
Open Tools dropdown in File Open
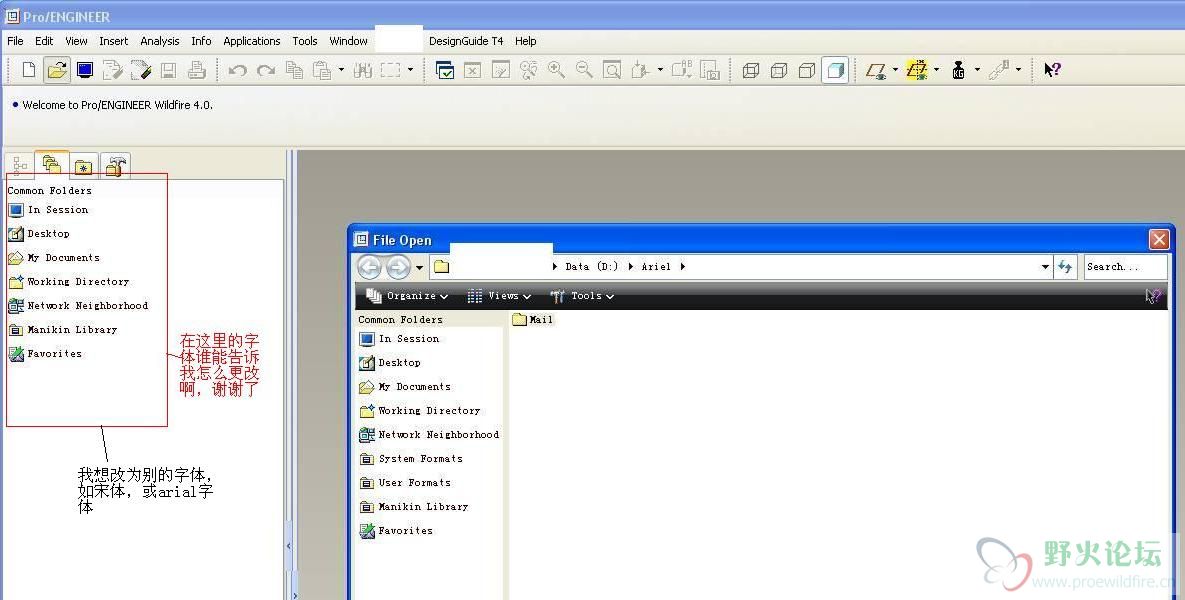582,296
